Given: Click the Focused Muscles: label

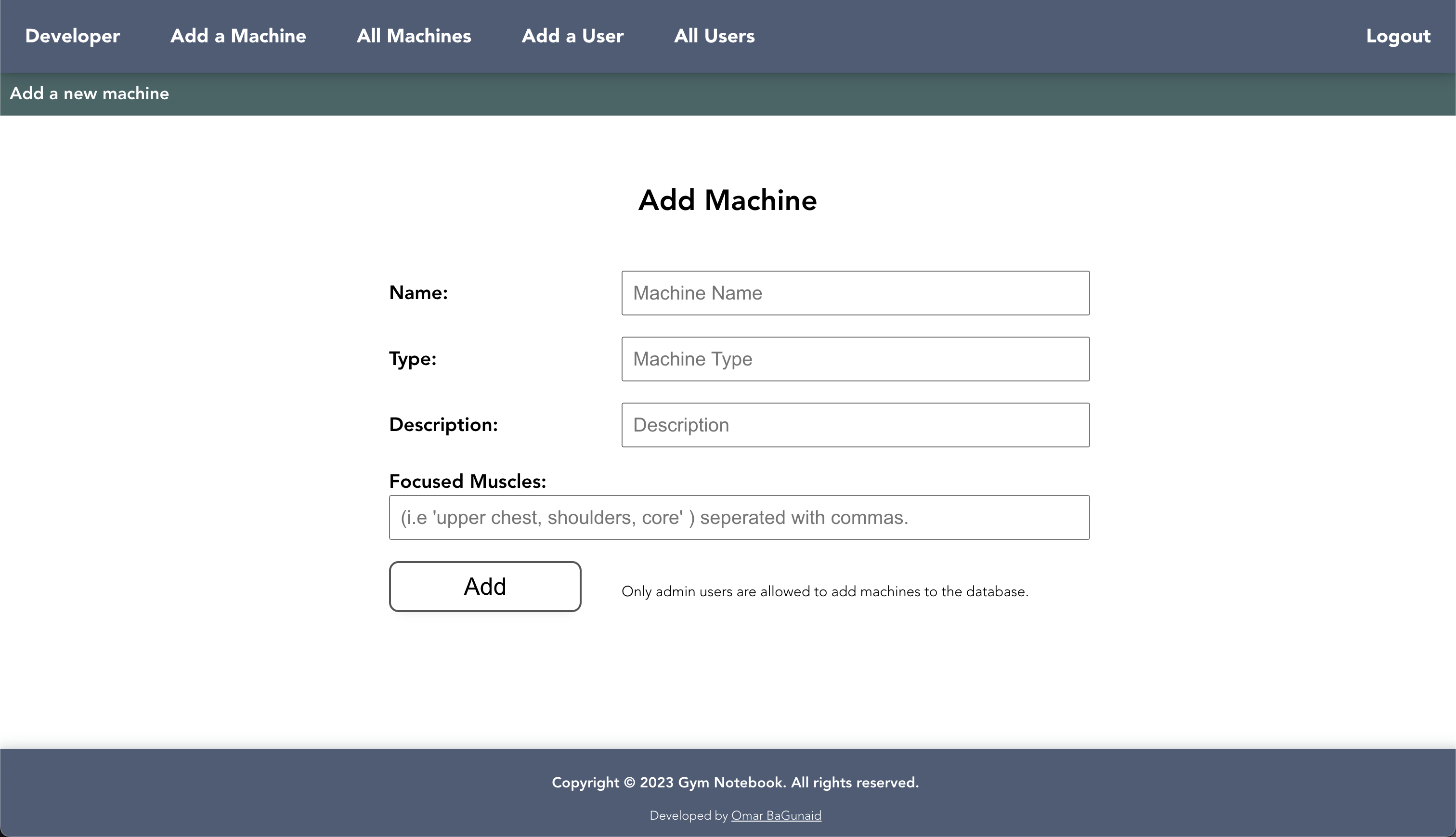Looking at the screenshot, I should pyautogui.click(x=467, y=481).
